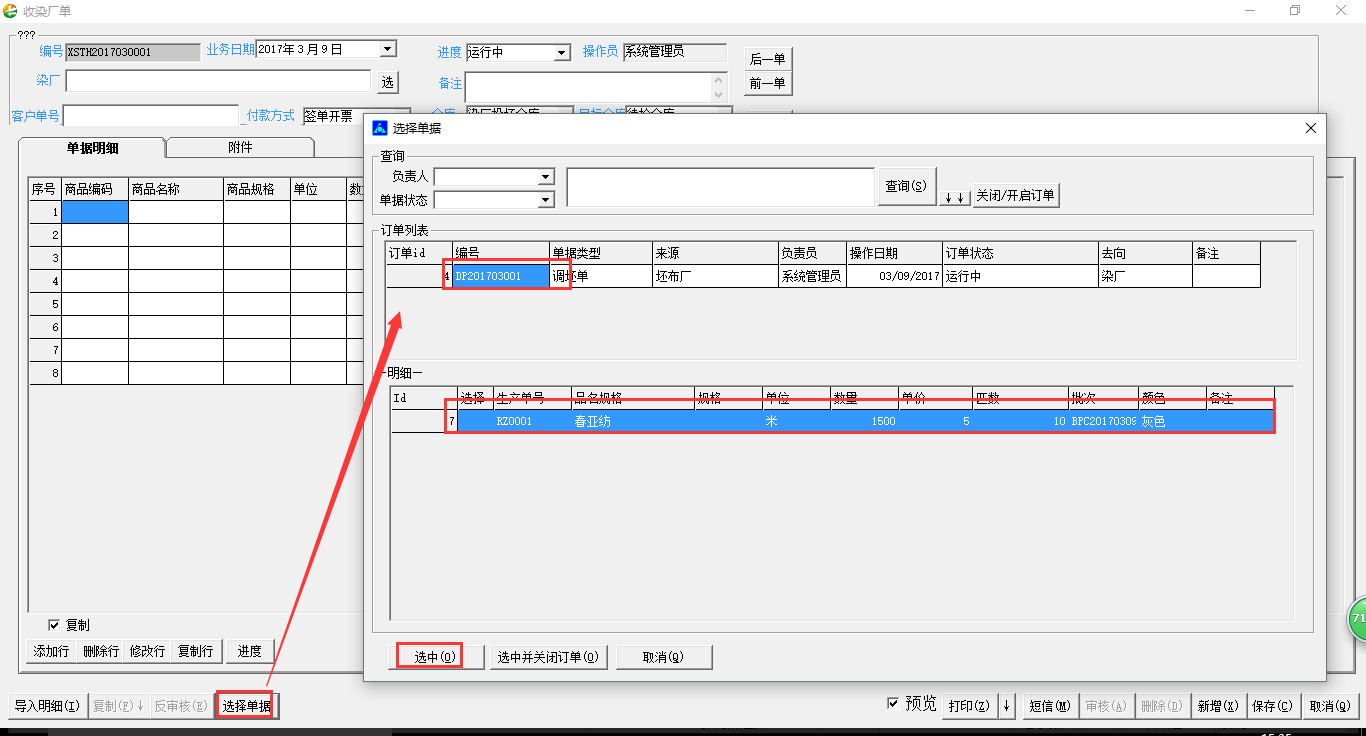Click the 系统管理员 owner cell
This screenshot has height=736, width=1366.
pyautogui.click(x=812, y=276)
